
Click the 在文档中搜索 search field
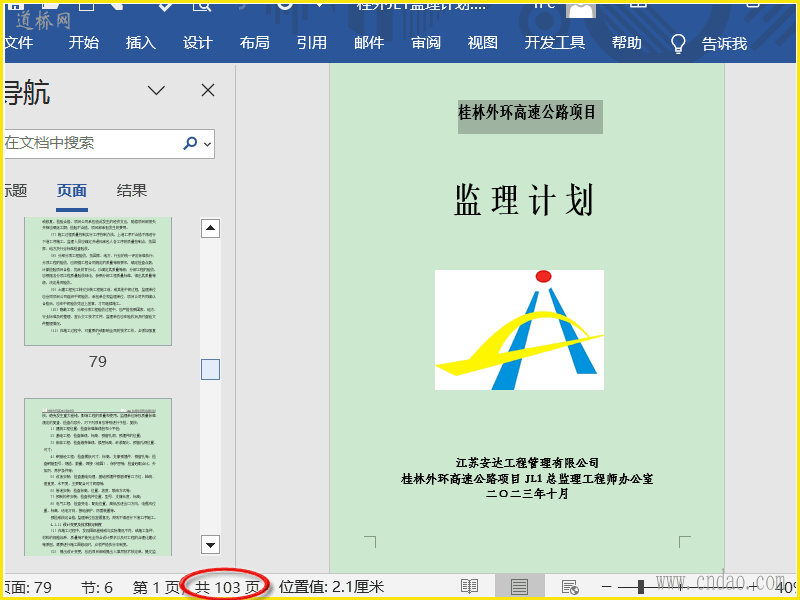(x=92, y=143)
